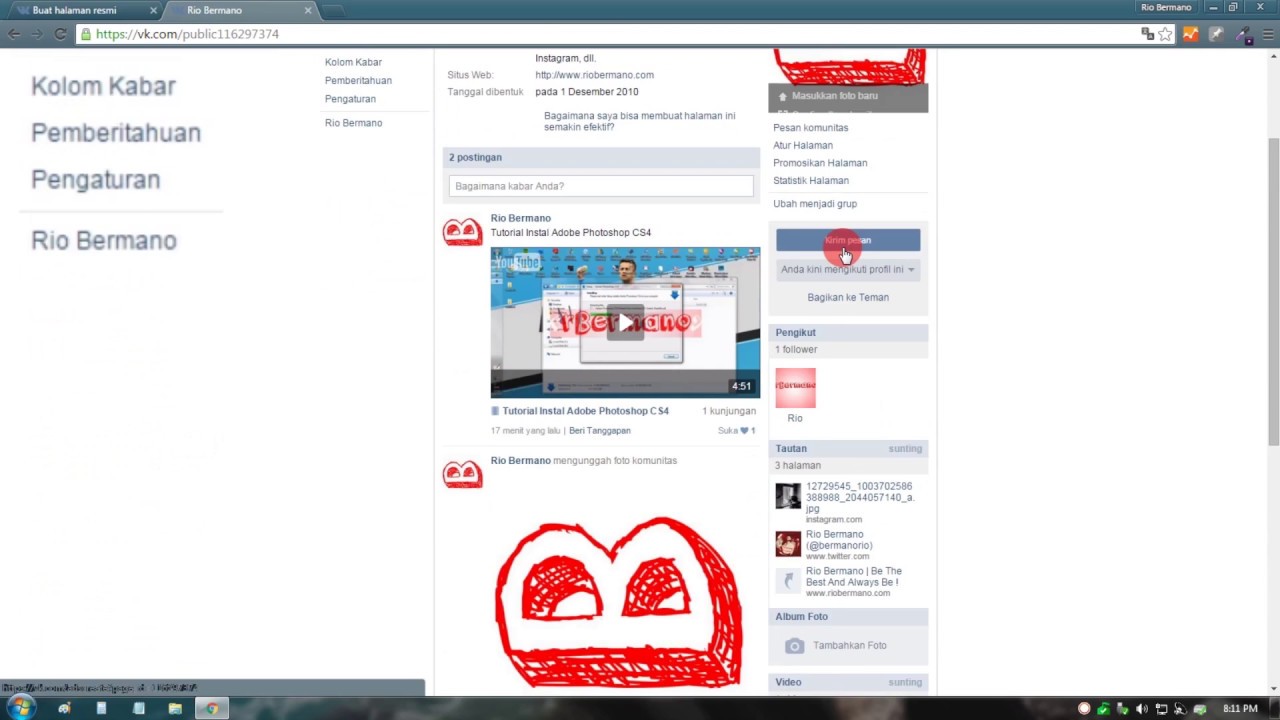Open 'Pesan komunitas' link

[x=810, y=128]
